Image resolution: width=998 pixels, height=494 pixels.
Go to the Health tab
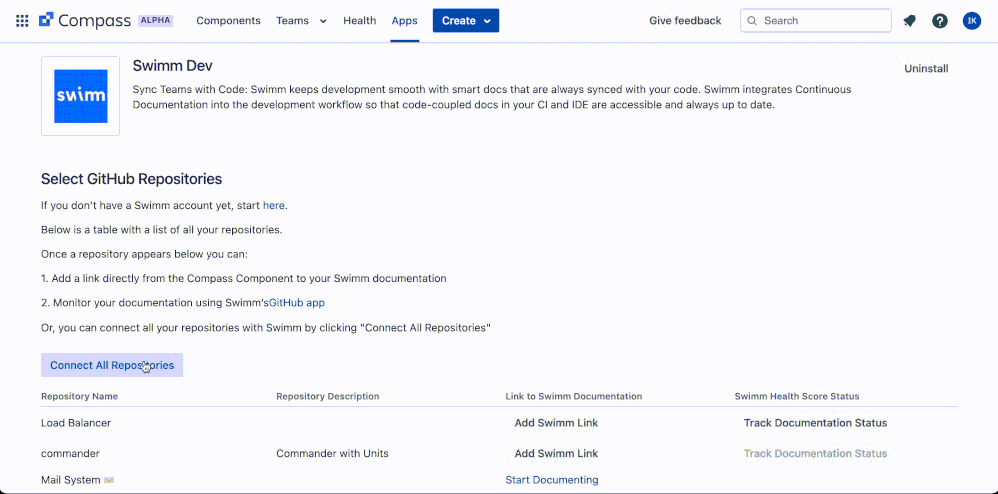[360, 21]
